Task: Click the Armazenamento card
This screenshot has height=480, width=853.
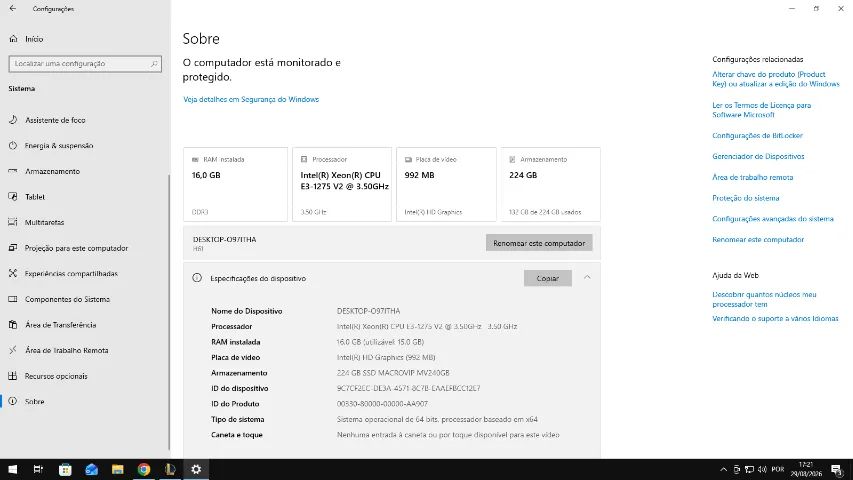Action: click(551, 184)
